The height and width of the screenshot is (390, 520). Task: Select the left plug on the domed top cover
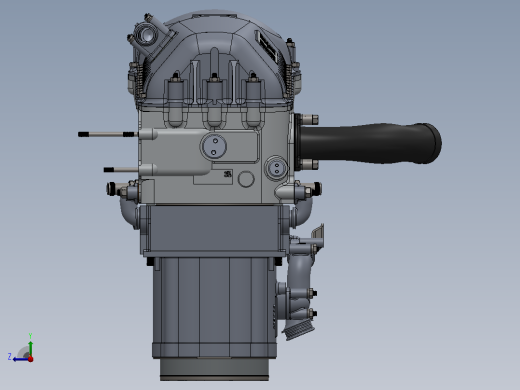click(x=176, y=87)
